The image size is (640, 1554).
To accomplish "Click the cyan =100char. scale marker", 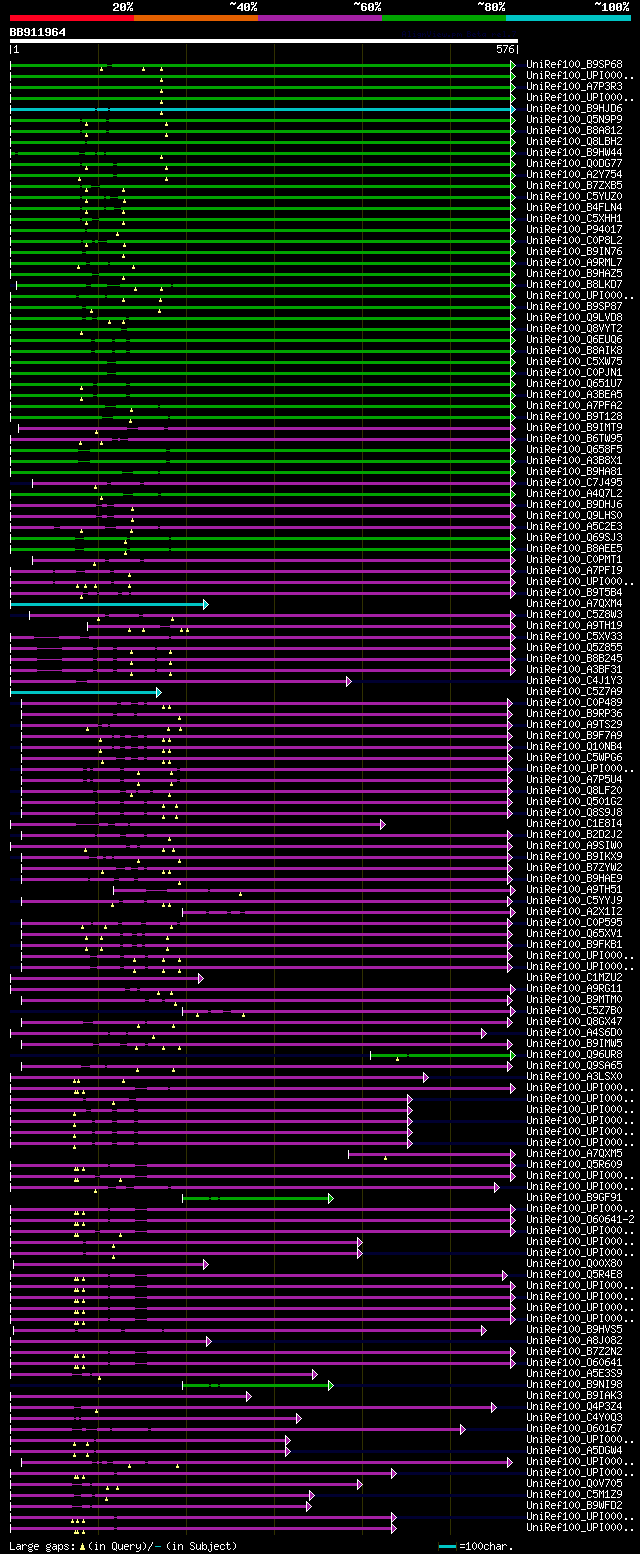I will pos(447,1546).
